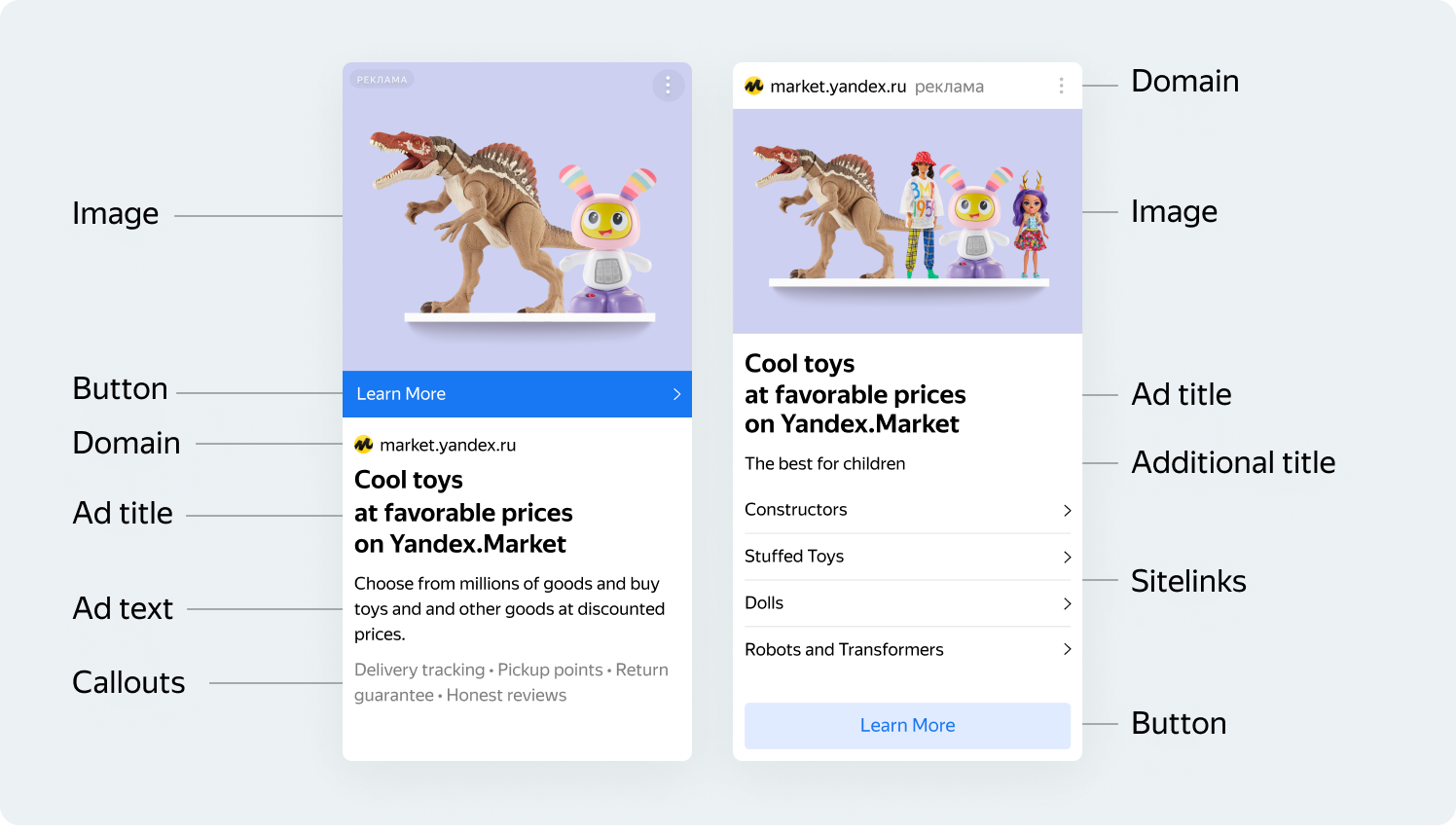Expand the Dolls sitelink chevron
Screen dimensions: 1456x833
1067,603
